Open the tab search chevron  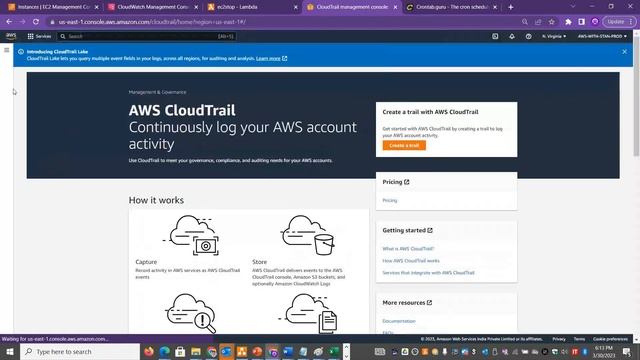(x=573, y=7)
